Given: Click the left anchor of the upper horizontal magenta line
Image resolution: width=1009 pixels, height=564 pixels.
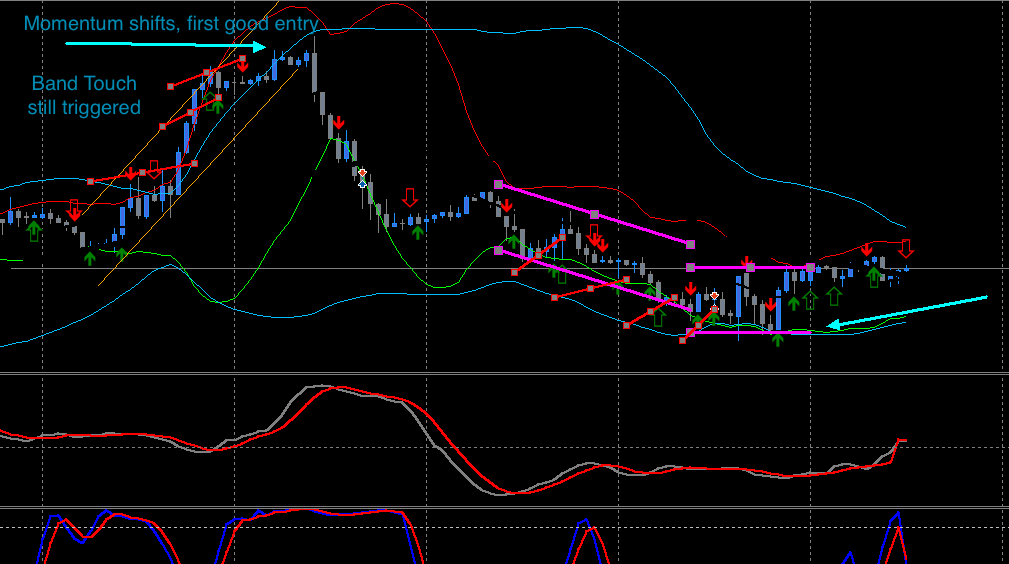Looking at the screenshot, I should [690, 267].
